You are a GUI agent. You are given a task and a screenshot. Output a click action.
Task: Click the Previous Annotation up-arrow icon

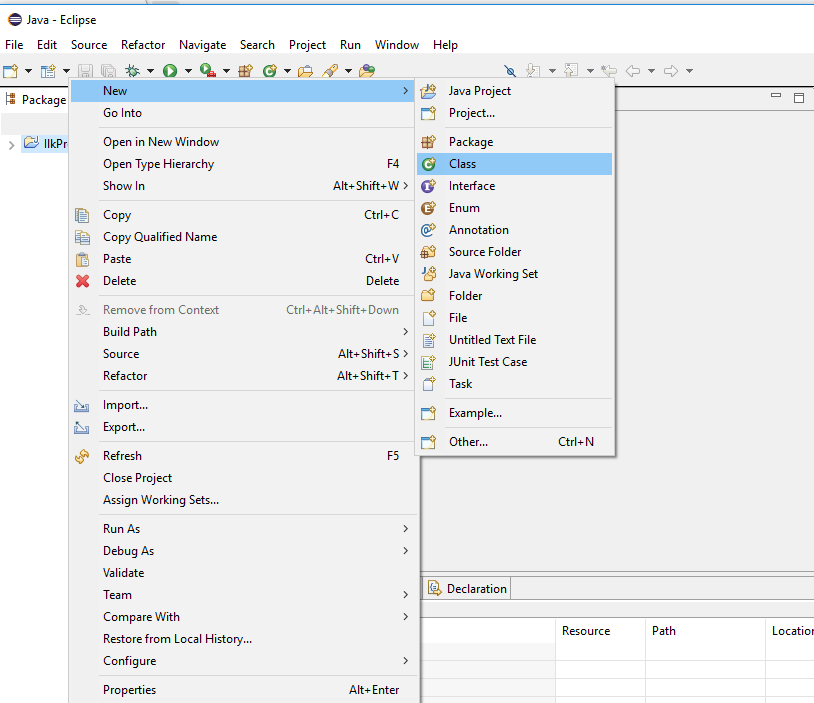click(571, 71)
